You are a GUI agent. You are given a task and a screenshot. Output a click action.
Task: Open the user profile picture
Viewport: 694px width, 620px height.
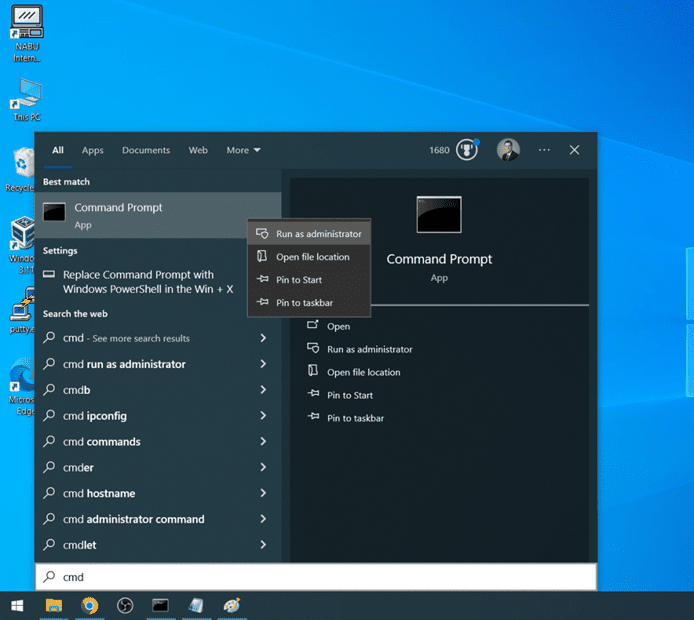pyautogui.click(x=508, y=150)
